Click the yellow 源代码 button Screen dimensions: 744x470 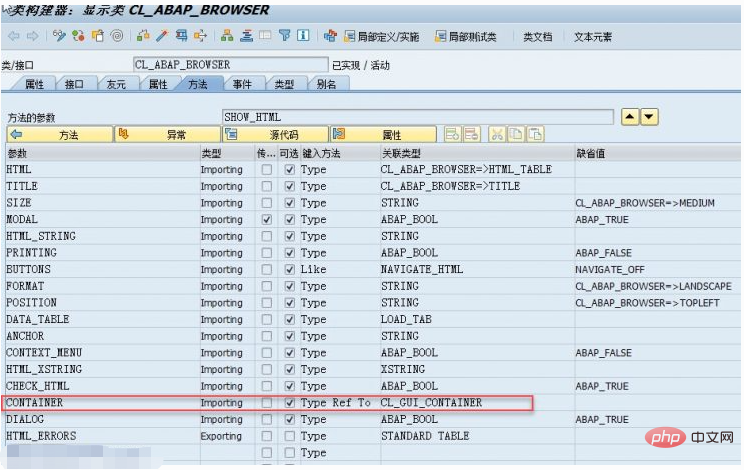(276, 135)
